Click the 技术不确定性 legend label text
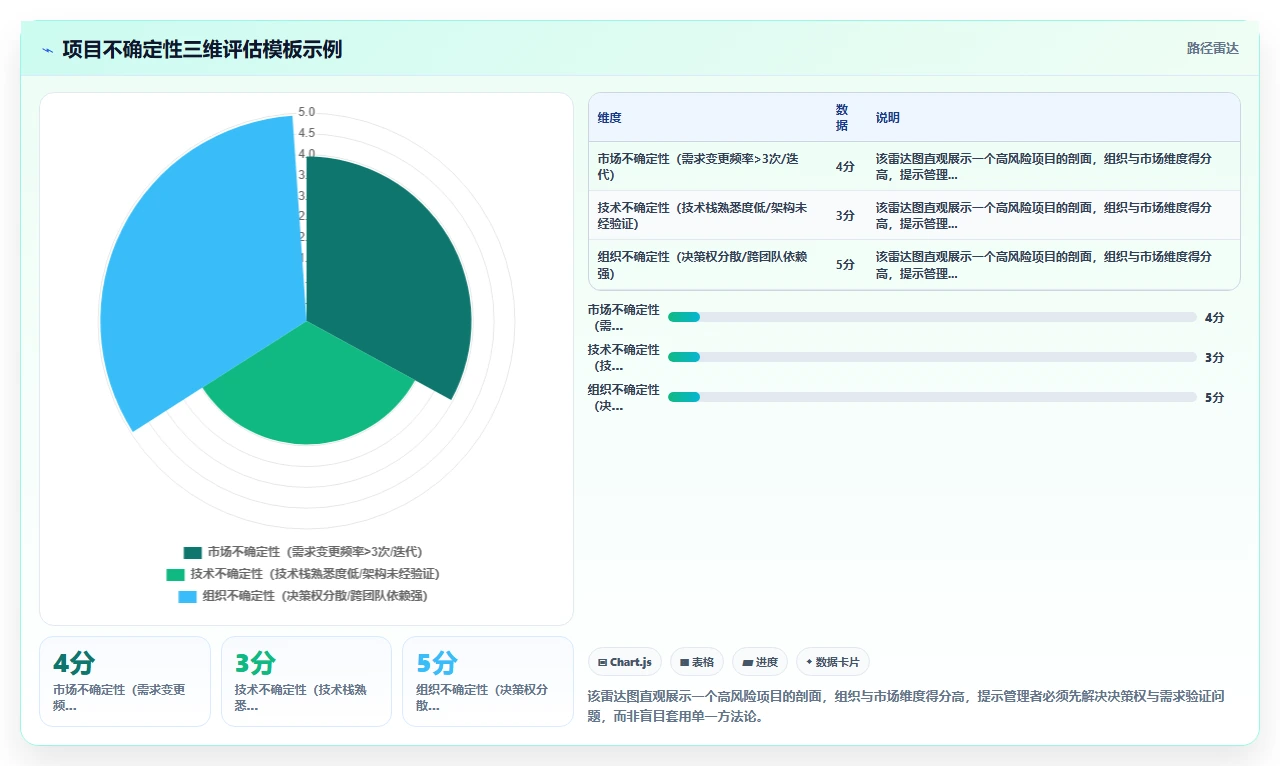The height and width of the screenshot is (766, 1280). [x=315, y=574]
